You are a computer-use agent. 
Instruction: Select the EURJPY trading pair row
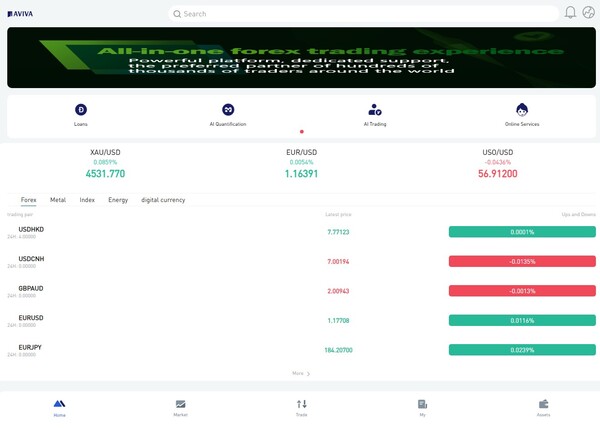pos(30,347)
